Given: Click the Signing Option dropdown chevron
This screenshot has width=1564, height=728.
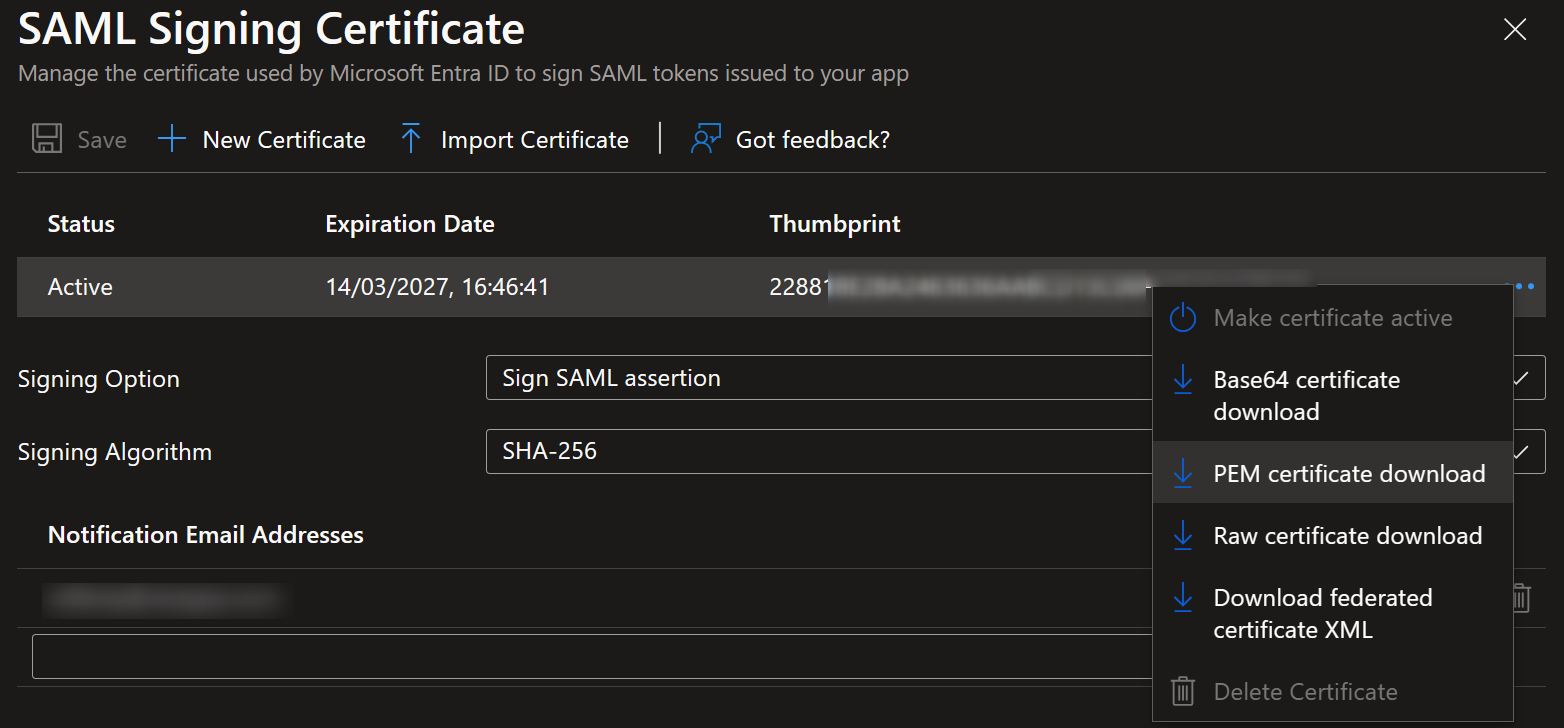Looking at the screenshot, I should coord(1522,378).
